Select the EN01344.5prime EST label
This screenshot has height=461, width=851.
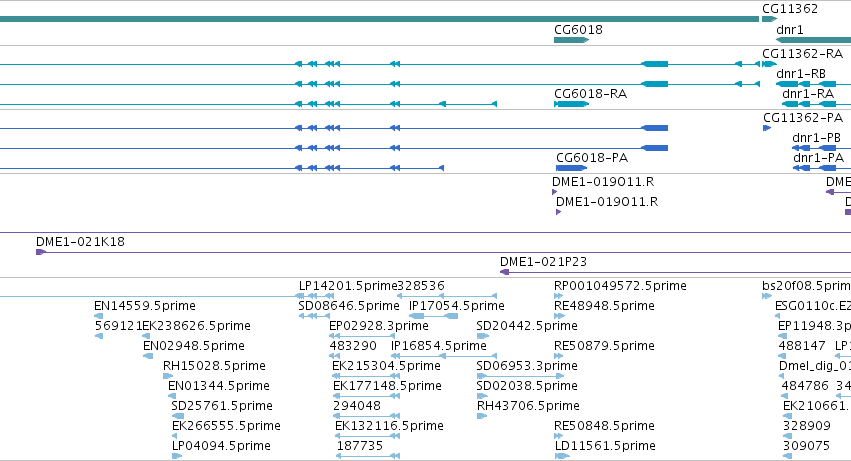[x=219, y=387]
